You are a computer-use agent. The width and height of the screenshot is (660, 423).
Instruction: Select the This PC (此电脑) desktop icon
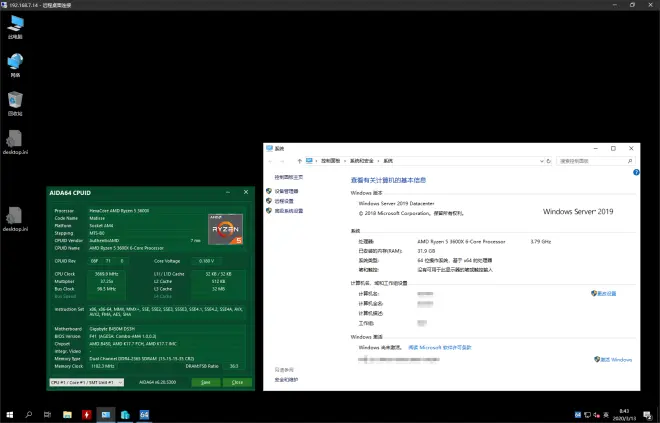point(15,27)
